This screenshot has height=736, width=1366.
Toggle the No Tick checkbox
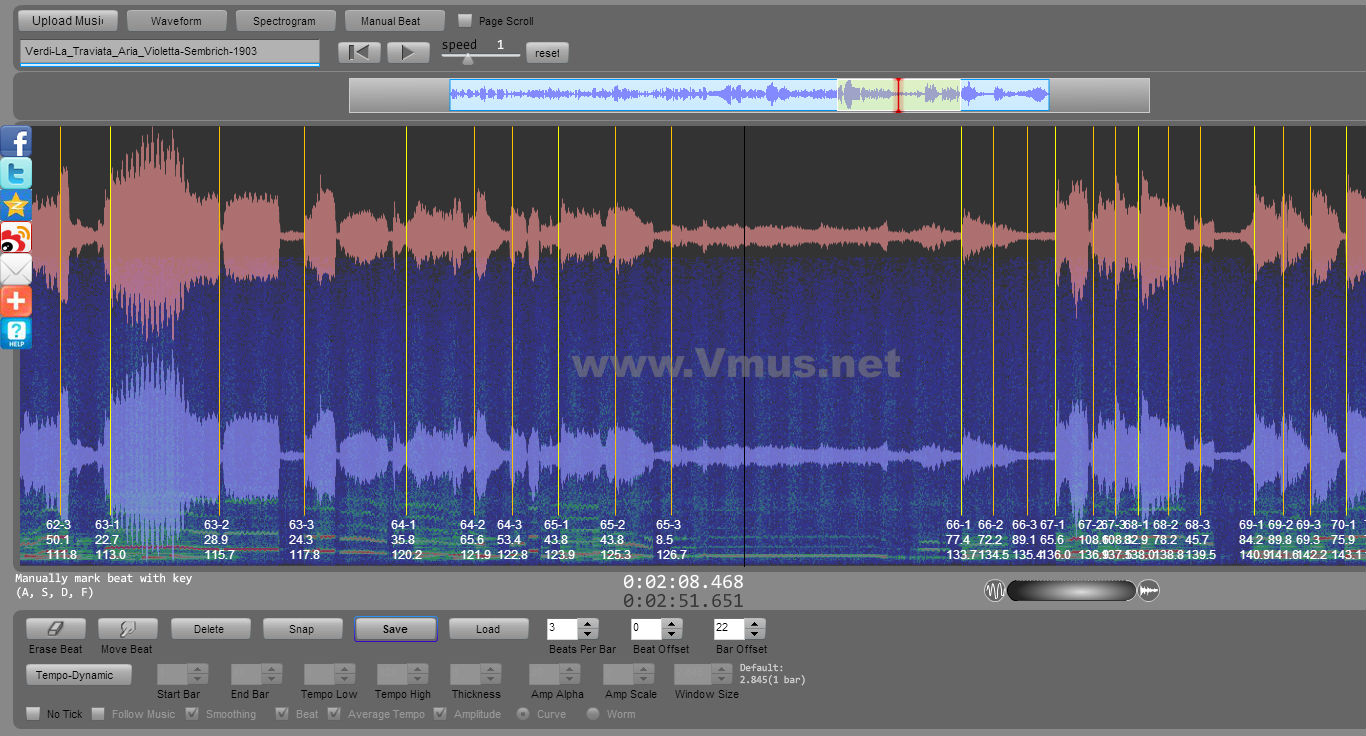tap(34, 714)
